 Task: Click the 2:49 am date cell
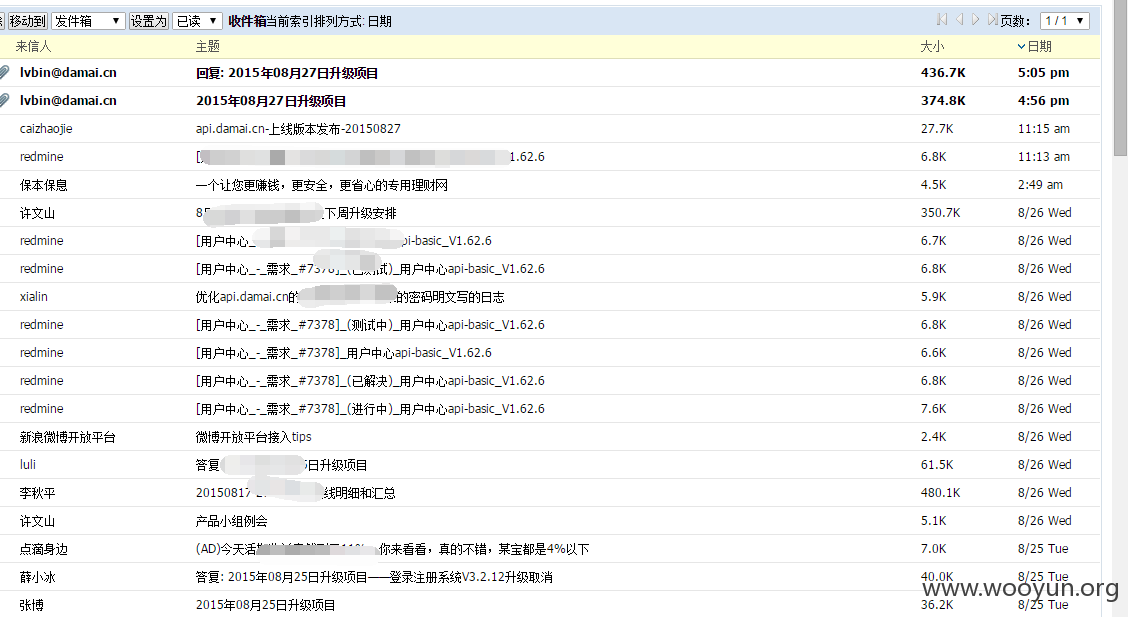(1040, 185)
